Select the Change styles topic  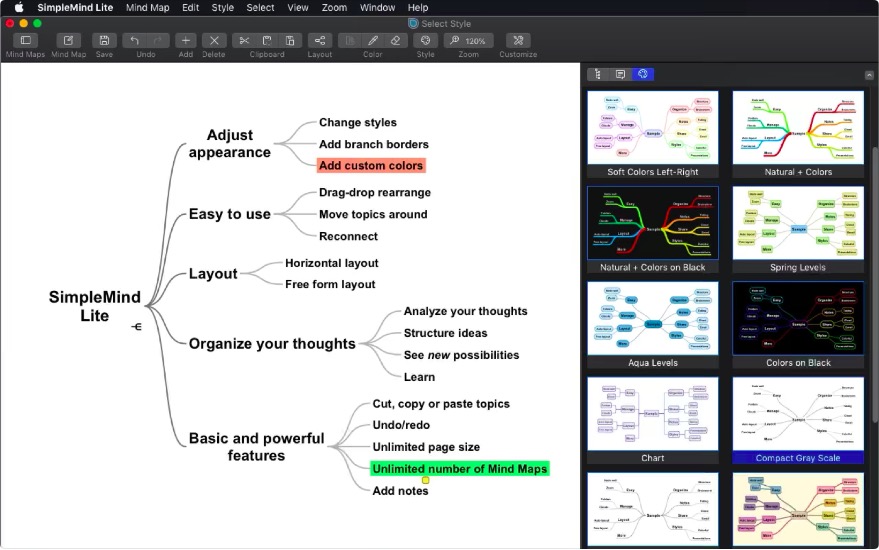click(358, 122)
